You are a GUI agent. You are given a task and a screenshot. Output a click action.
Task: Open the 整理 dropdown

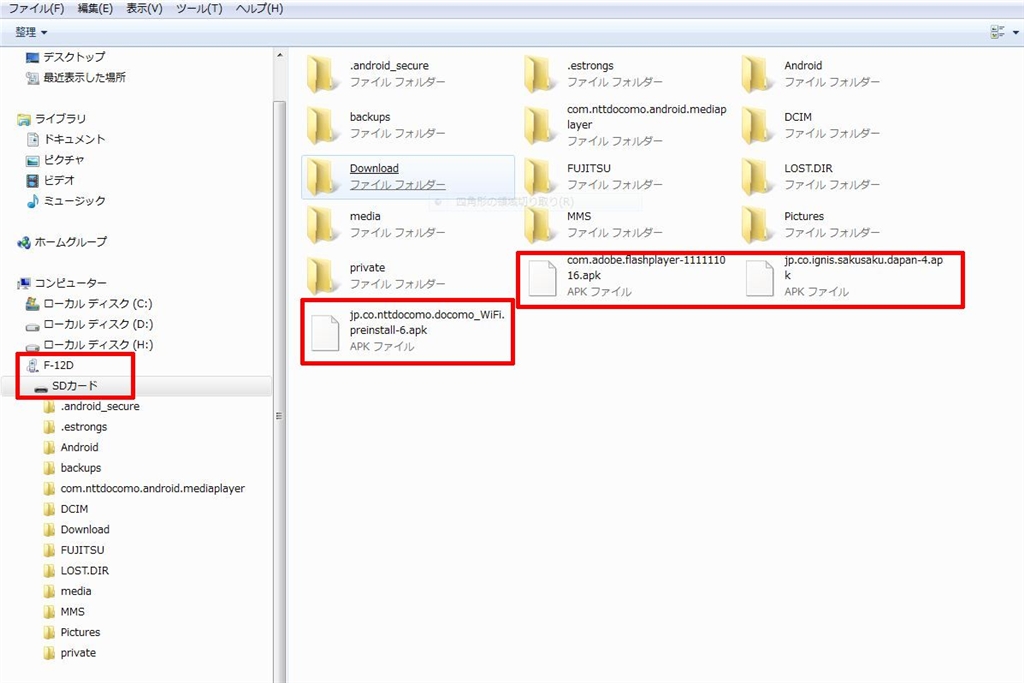click(x=31, y=32)
